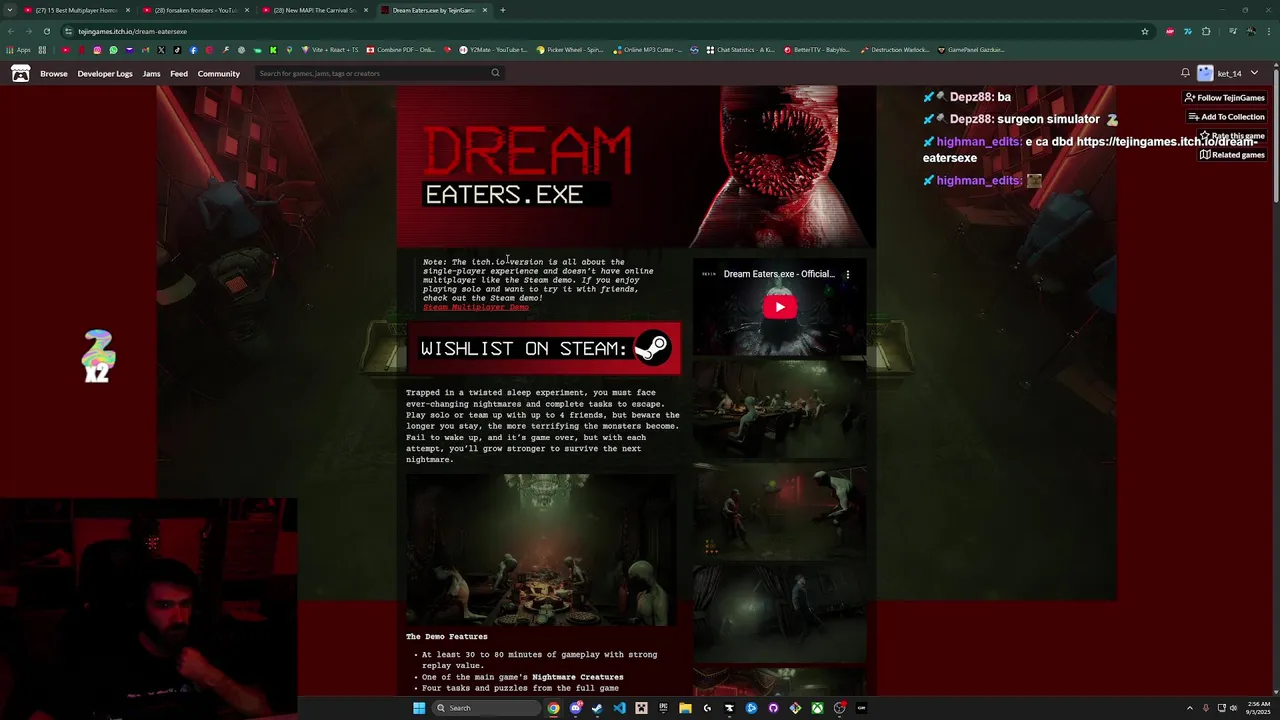Viewport: 1280px width, 720px height.
Task: Open the Jams page
Action: (x=151, y=73)
